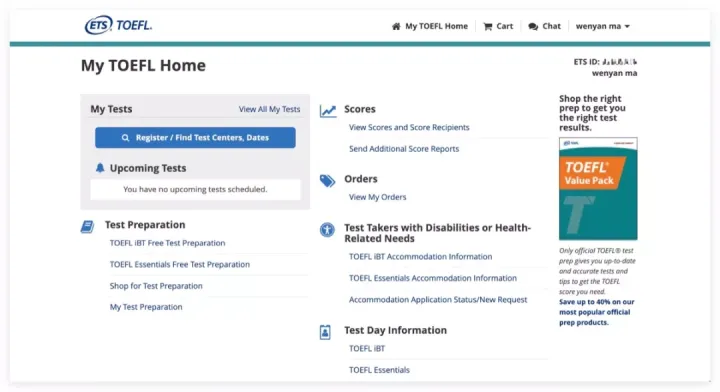Open Send Additional Score Reports link
Screen dimensions: 720x392
pos(404,149)
